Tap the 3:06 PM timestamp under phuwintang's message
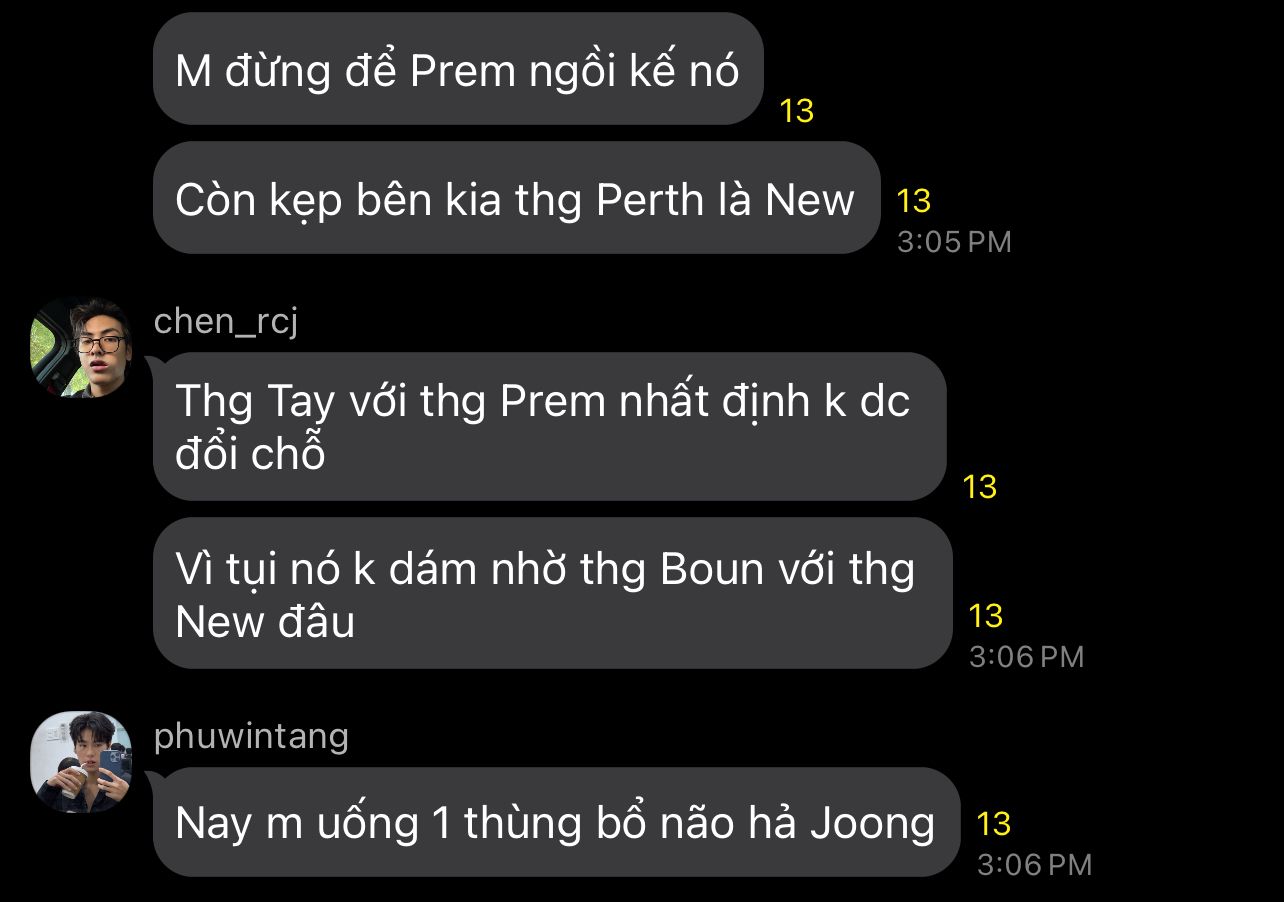This screenshot has width=1284, height=902. [x=1034, y=865]
